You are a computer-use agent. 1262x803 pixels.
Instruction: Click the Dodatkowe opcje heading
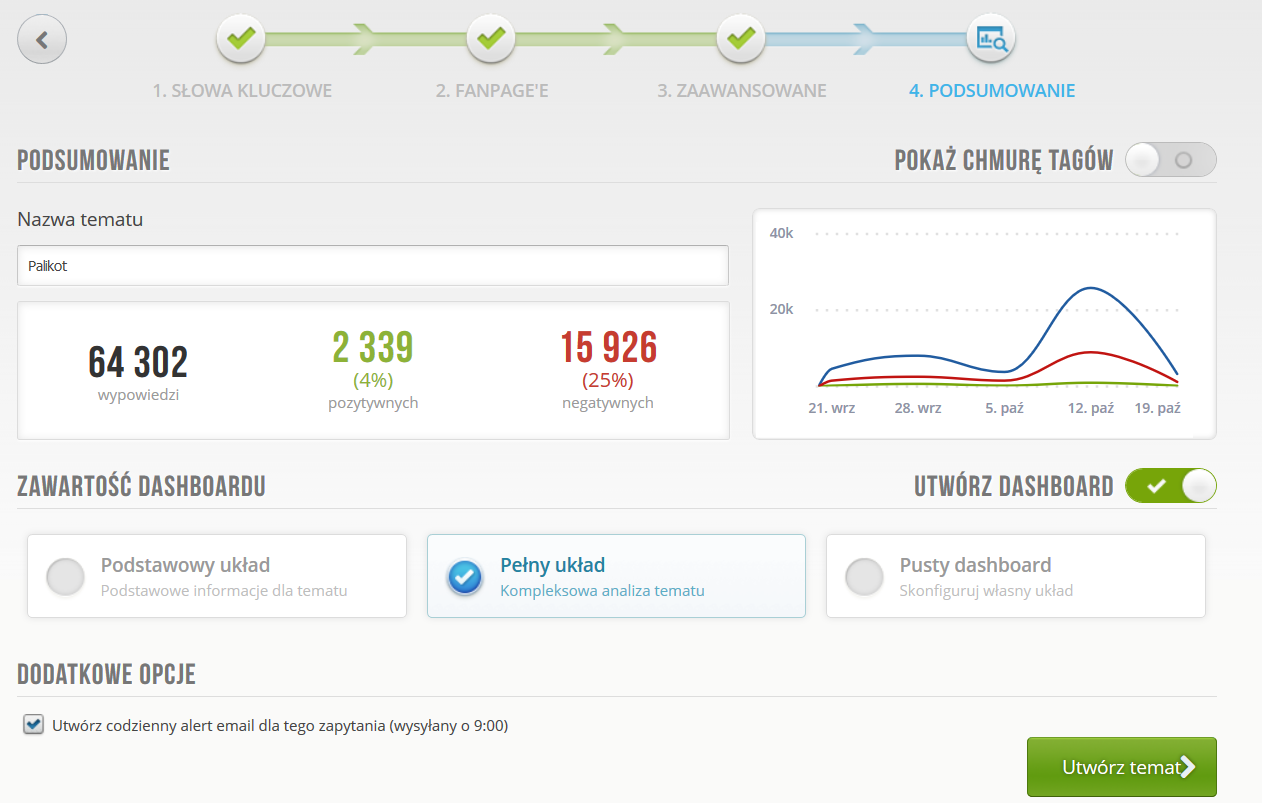coord(107,675)
